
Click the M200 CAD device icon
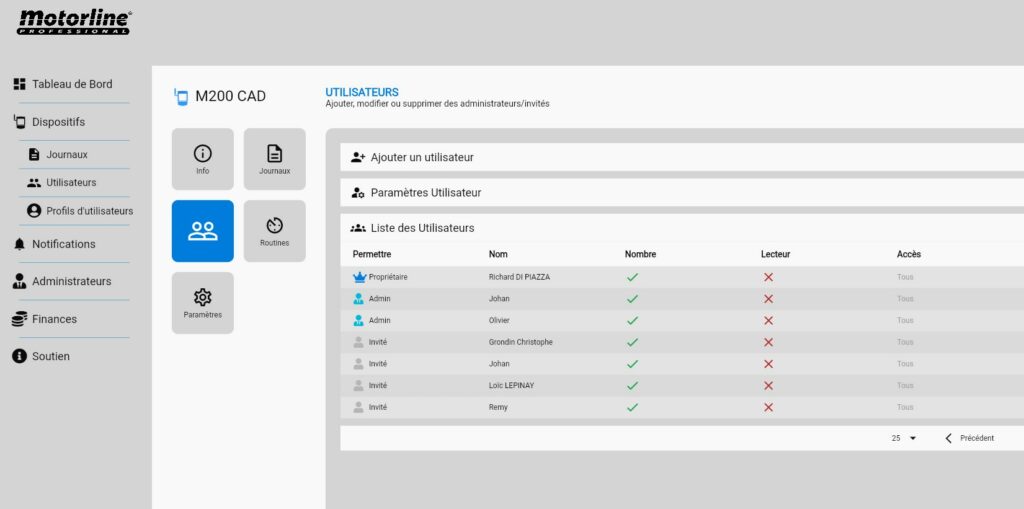pyautogui.click(x=181, y=96)
